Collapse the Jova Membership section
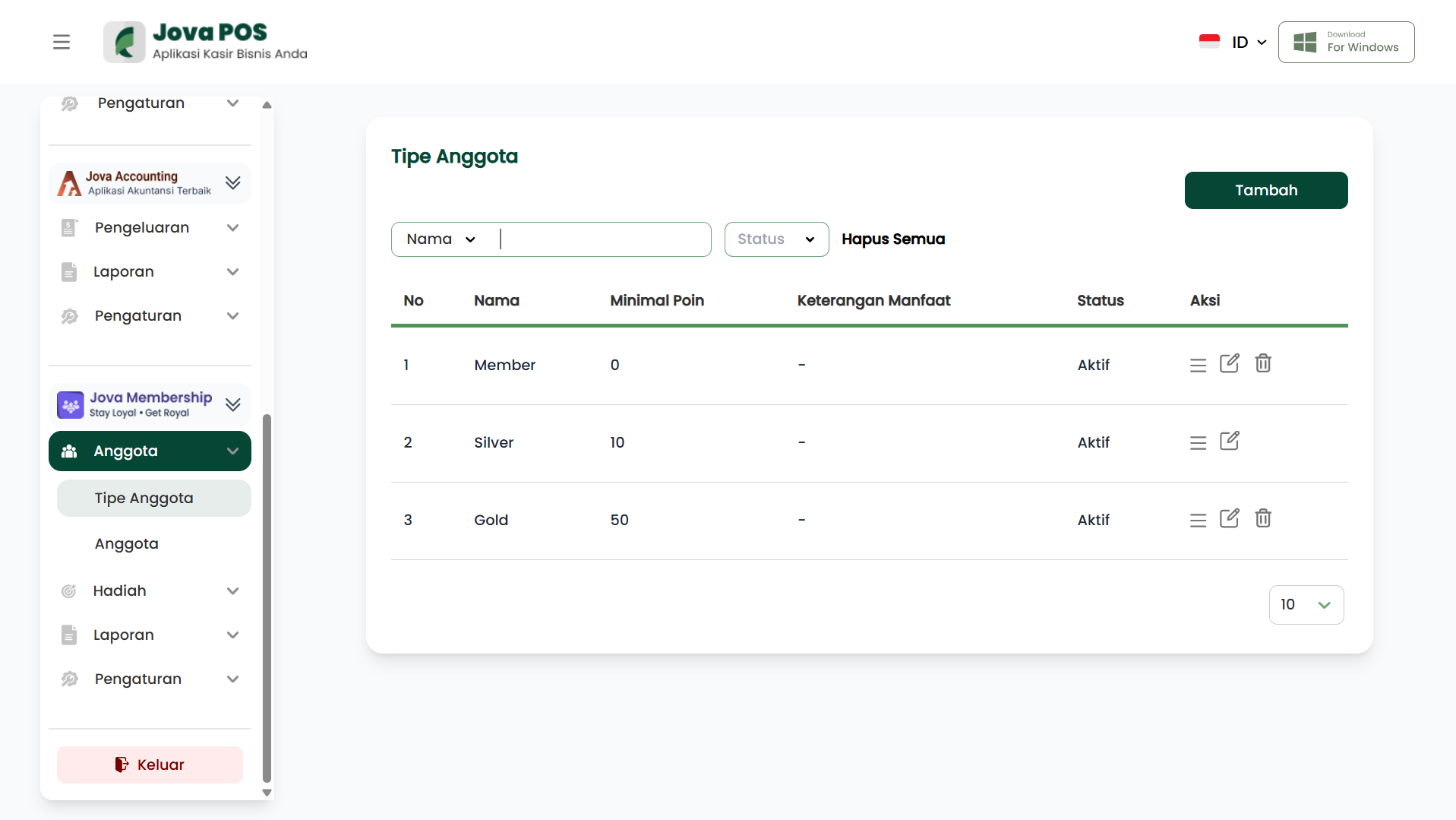This screenshot has height=820, width=1456. (x=232, y=404)
